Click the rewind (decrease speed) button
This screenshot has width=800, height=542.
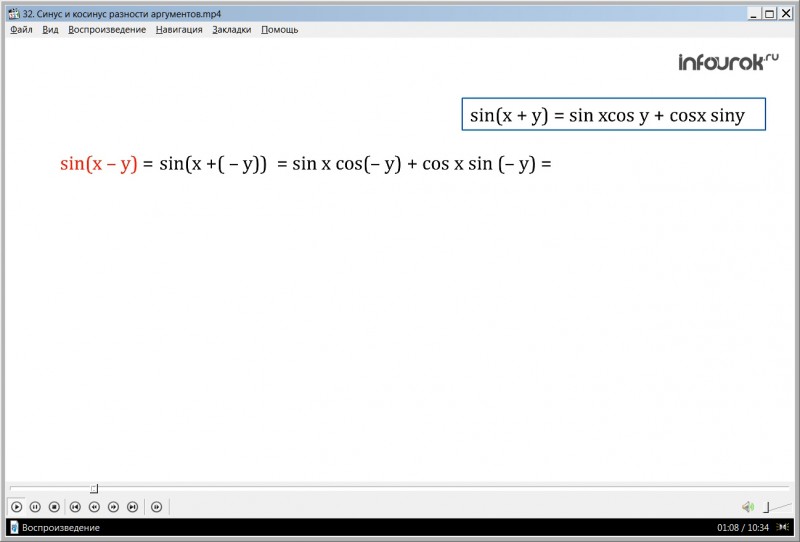[x=94, y=507]
